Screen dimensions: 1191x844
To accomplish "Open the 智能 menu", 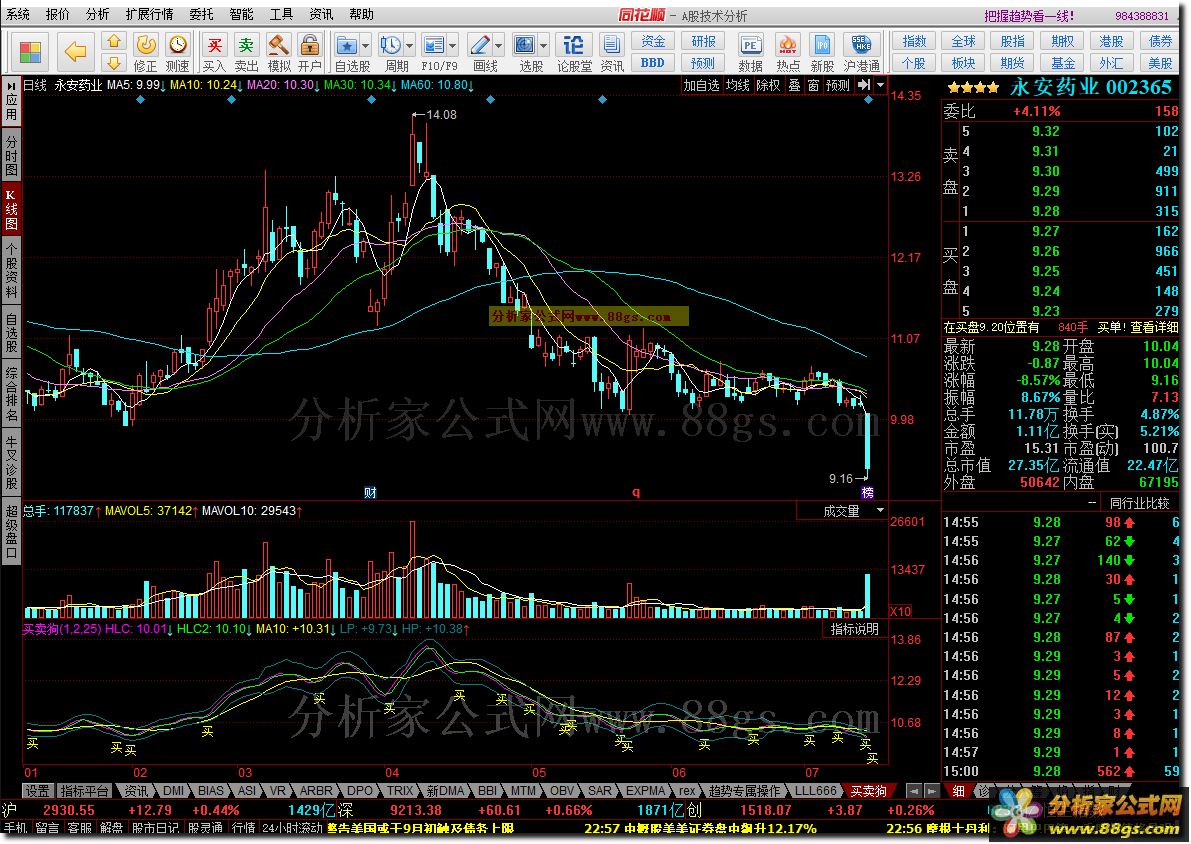I will [x=242, y=14].
